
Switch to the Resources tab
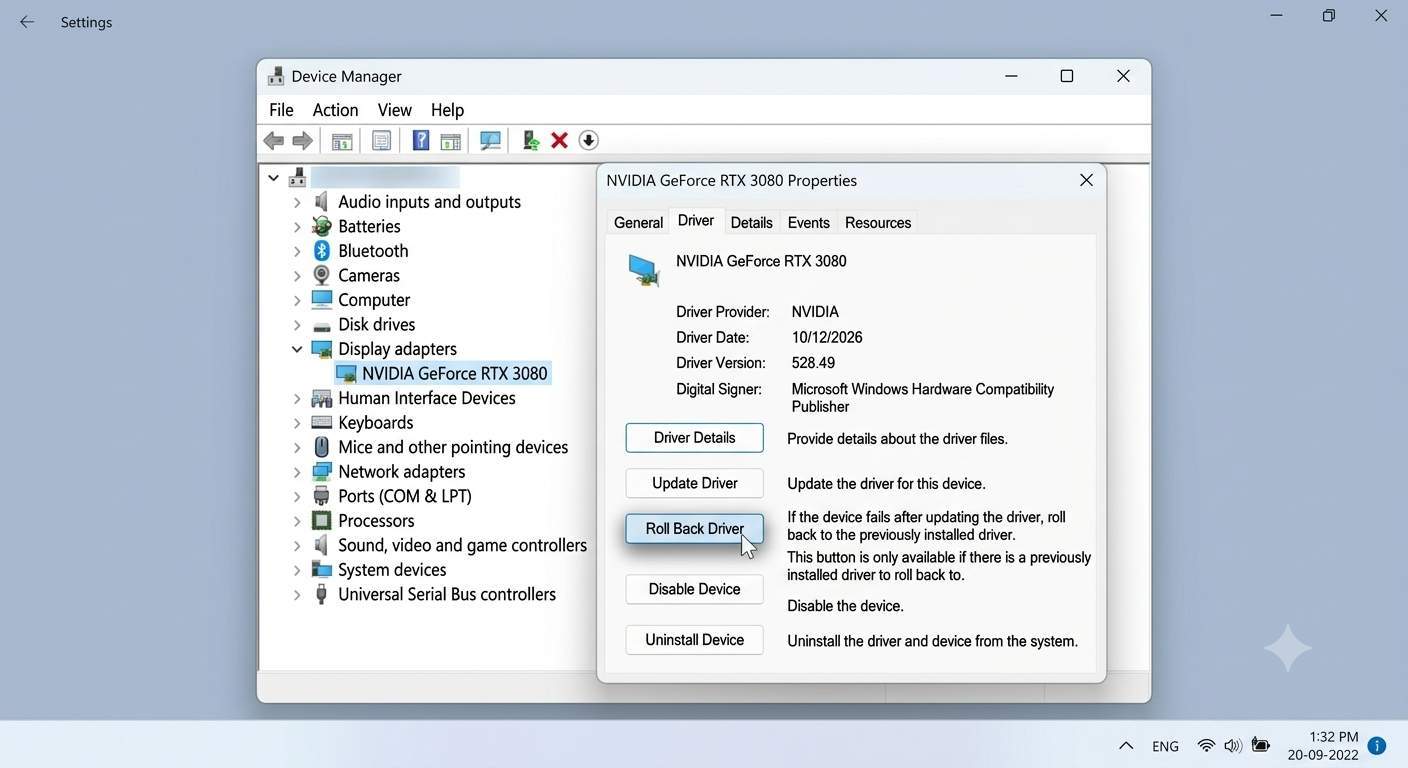pos(878,223)
